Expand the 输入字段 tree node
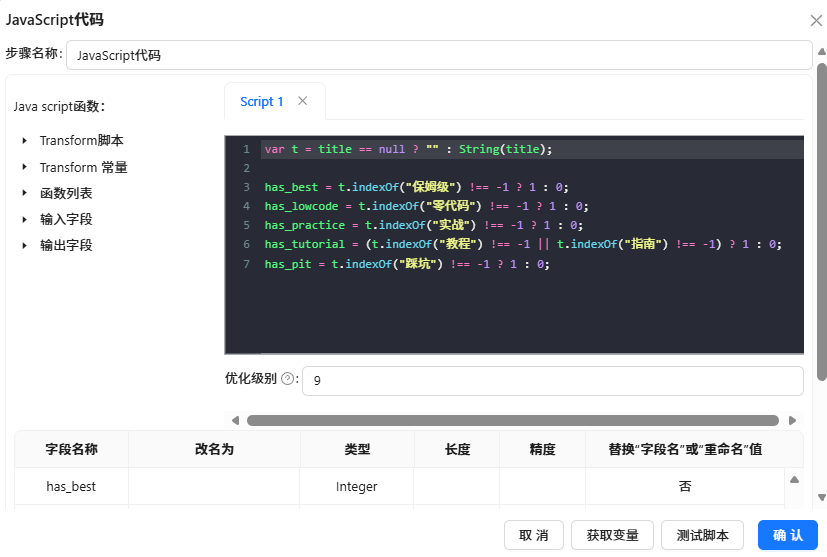This screenshot has height=557, width=827. (24, 219)
